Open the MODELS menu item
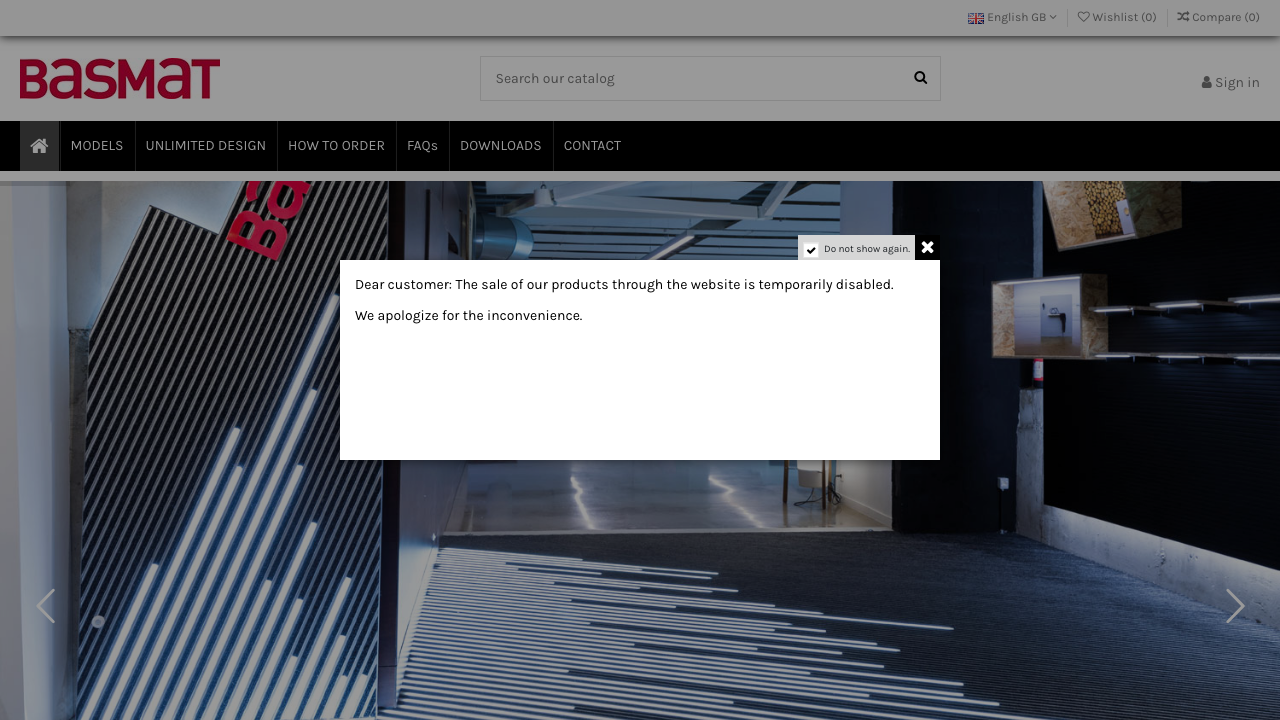Screen dimensions: 1280x720 (96, 145)
